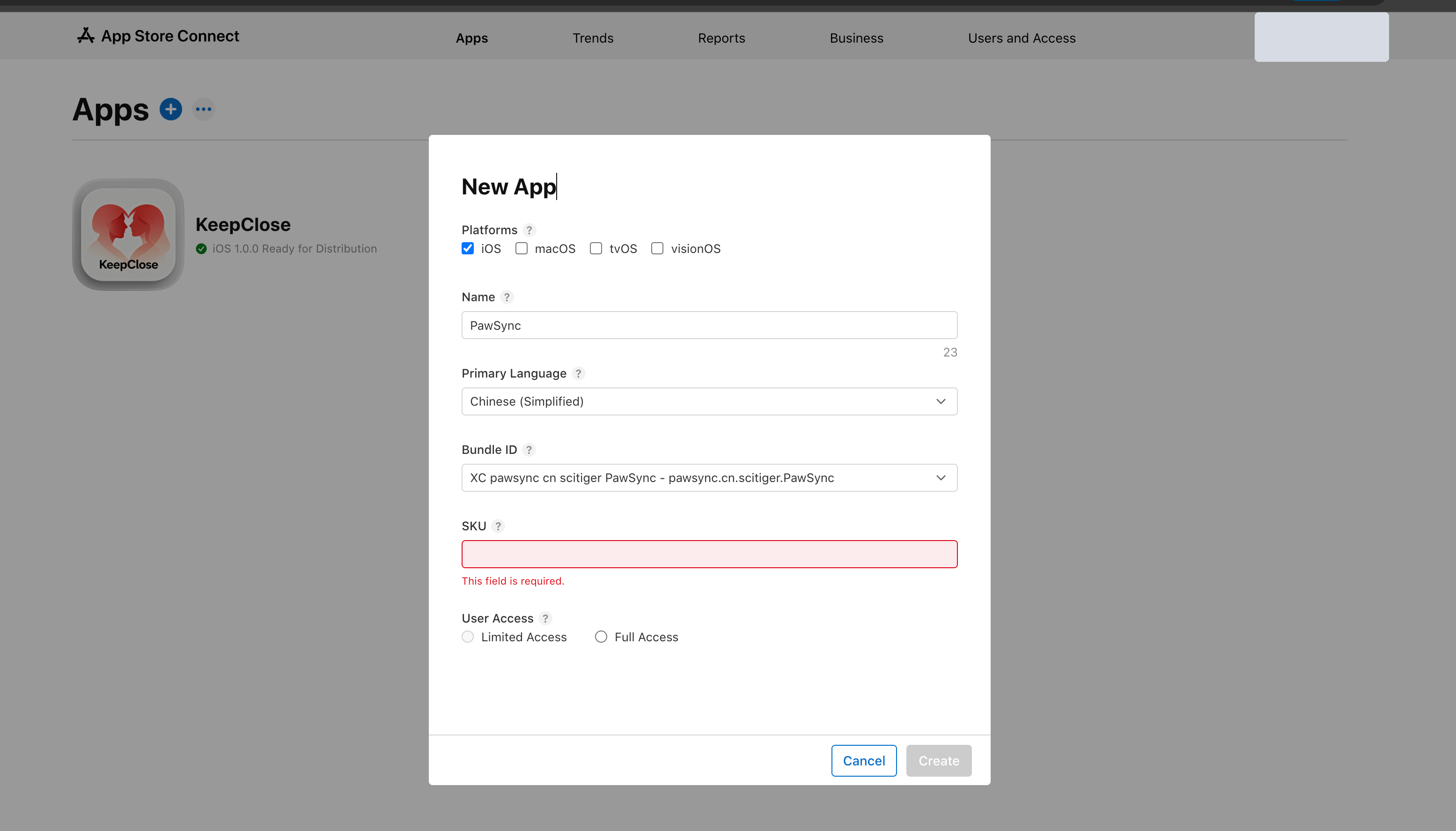The height and width of the screenshot is (831, 1456).
Task: Uncheck the iOS platform checkbox
Action: (x=468, y=248)
